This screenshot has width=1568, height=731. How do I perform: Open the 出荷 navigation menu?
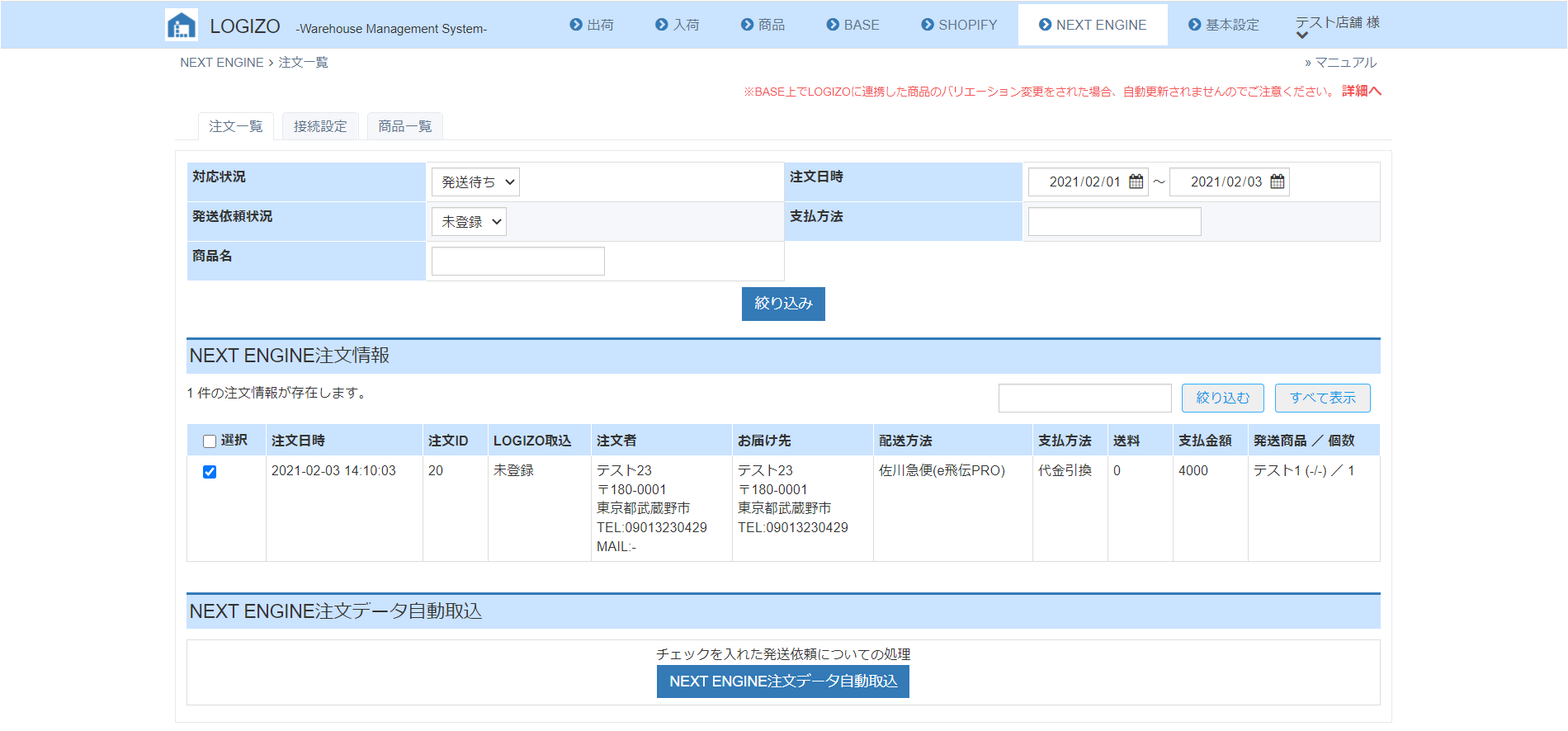click(x=592, y=25)
